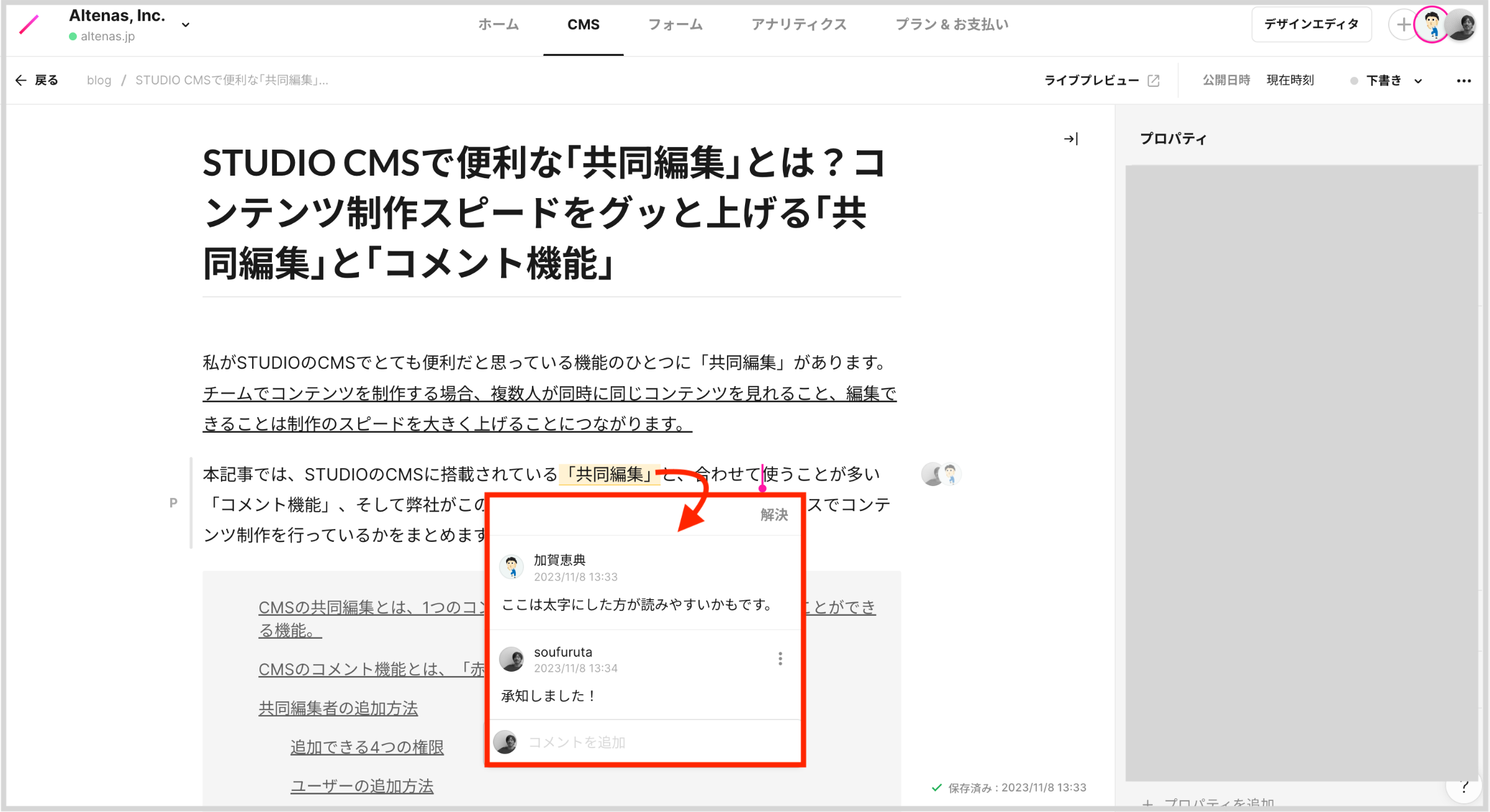Open ライブプレビュー external link

click(x=1101, y=80)
